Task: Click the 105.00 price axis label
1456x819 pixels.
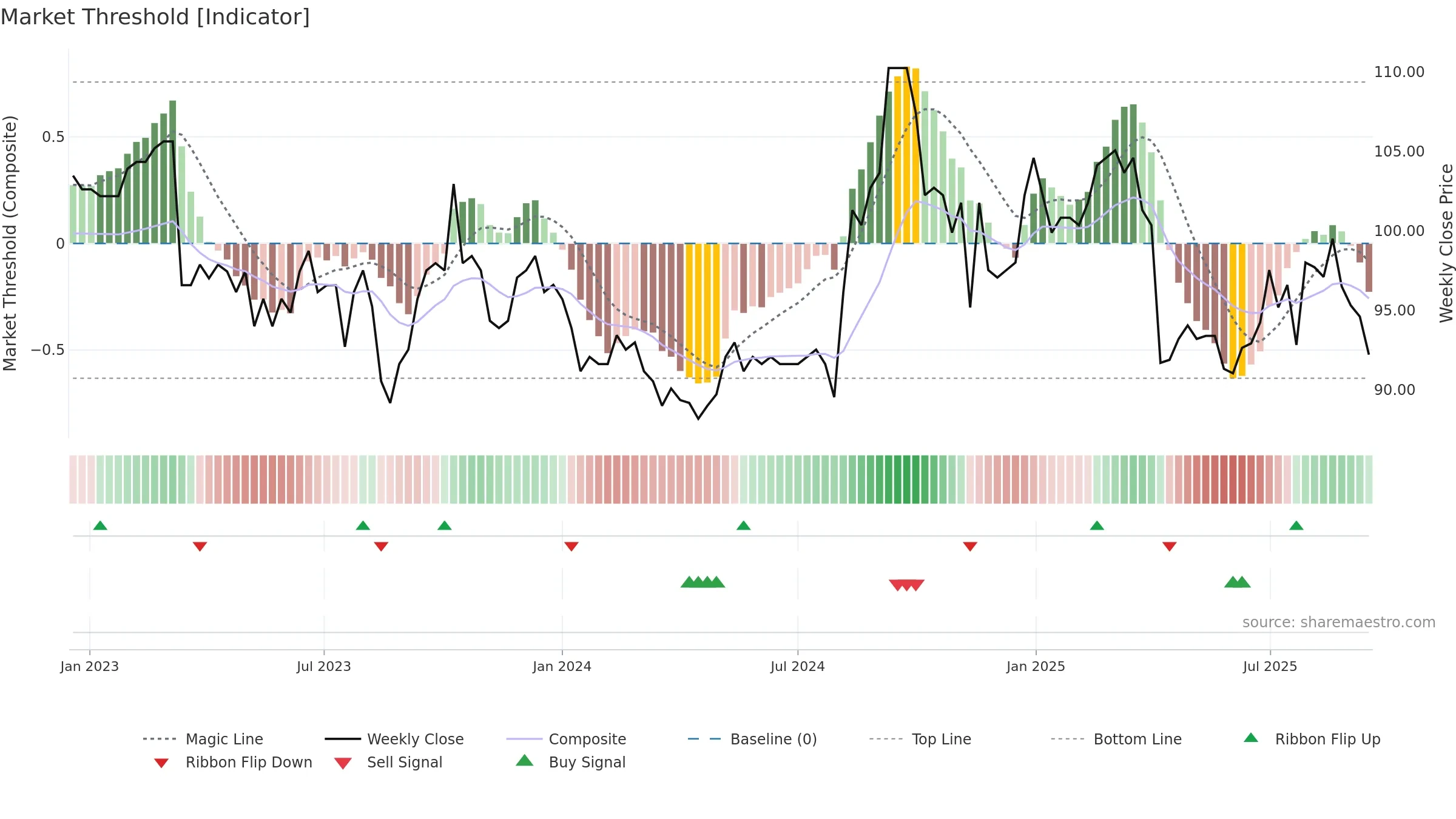Action: 1399,151
